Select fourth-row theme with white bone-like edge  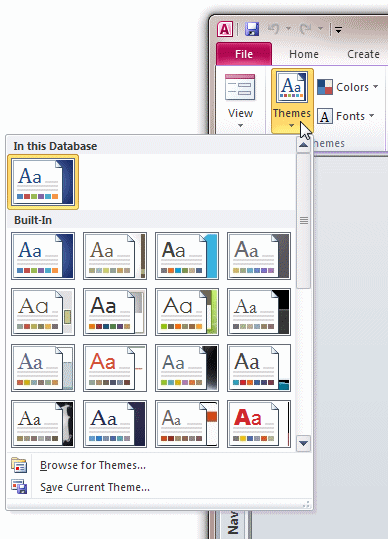tap(43, 424)
